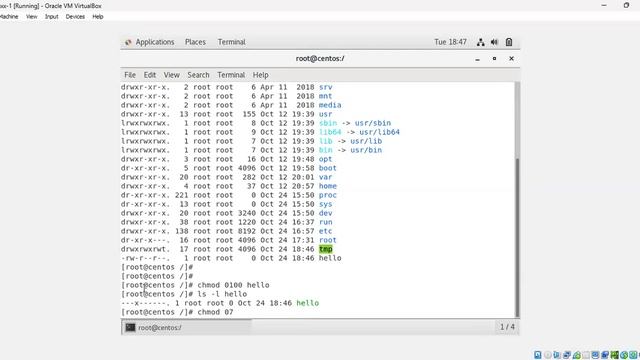This screenshot has width=640, height=360.
Task: Click the 'sbin' symlink name
Action: tap(328, 123)
